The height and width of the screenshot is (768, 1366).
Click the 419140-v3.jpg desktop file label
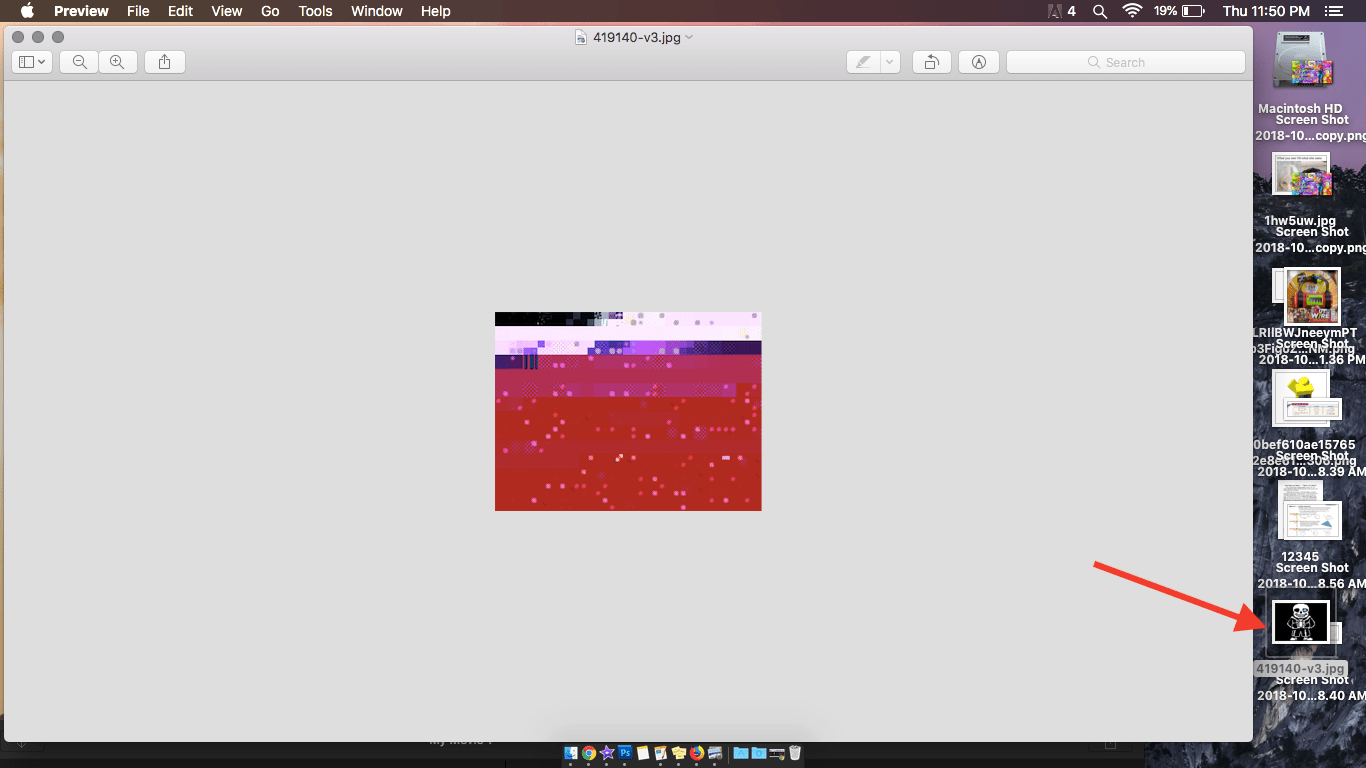[1301, 669]
